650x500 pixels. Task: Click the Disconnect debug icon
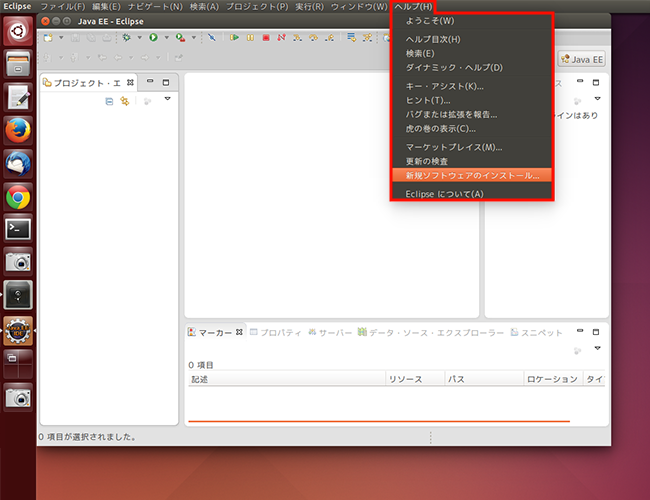point(281,38)
